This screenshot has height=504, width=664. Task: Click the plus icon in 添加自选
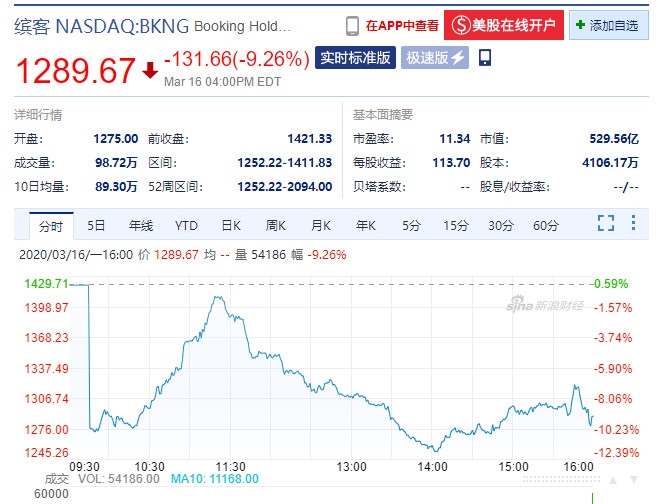(580, 25)
